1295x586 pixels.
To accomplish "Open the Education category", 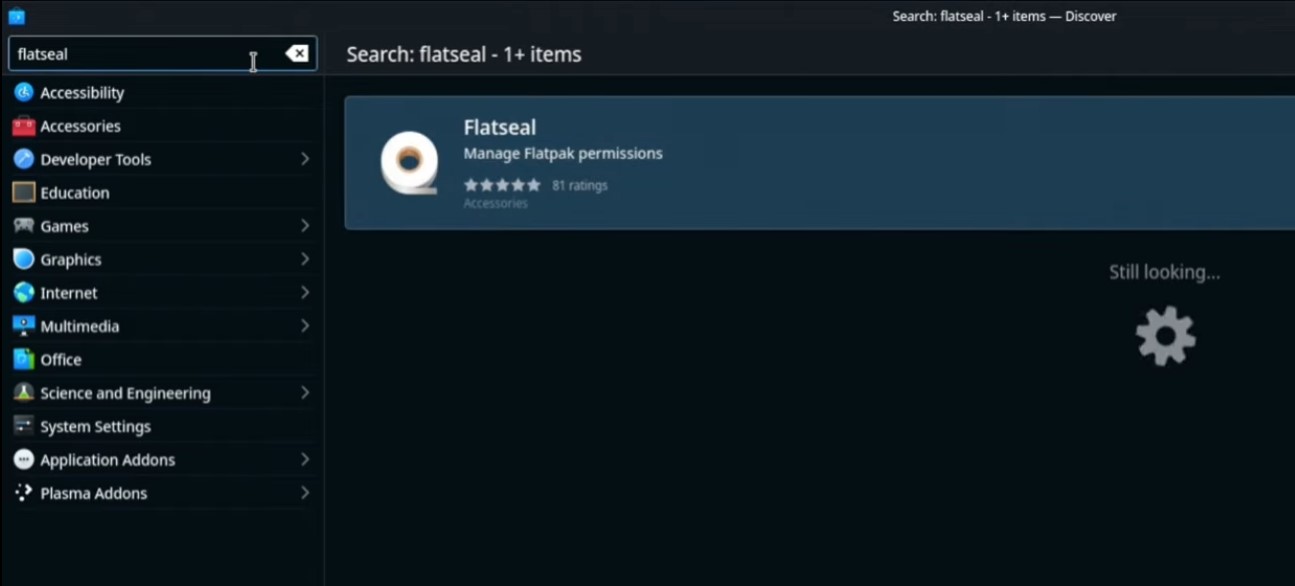I will click(x=74, y=193).
